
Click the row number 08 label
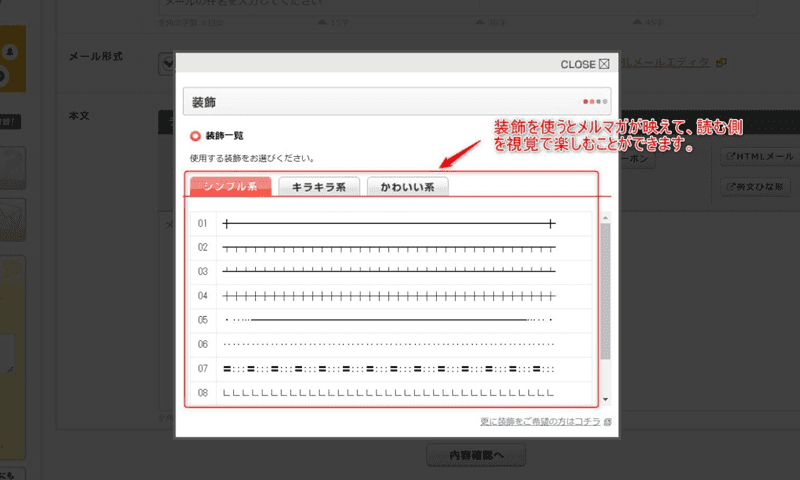click(x=203, y=393)
